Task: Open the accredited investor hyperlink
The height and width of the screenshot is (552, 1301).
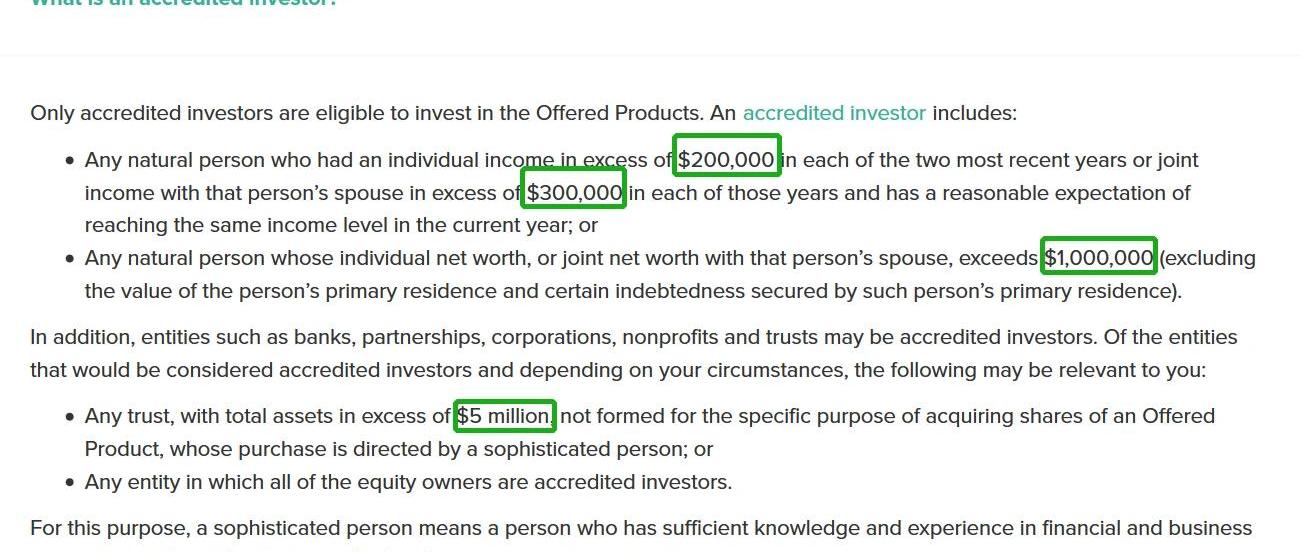Action: coord(834,113)
